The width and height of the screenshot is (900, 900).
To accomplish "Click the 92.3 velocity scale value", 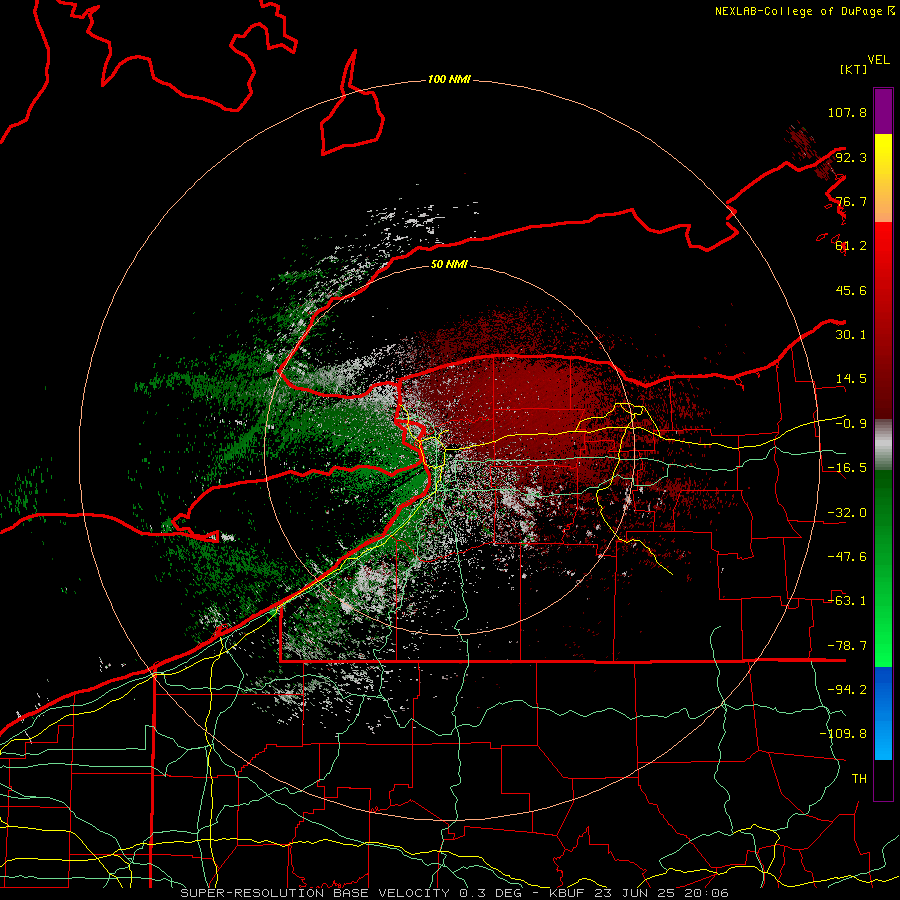I will pyautogui.click(x=851, y=157).
